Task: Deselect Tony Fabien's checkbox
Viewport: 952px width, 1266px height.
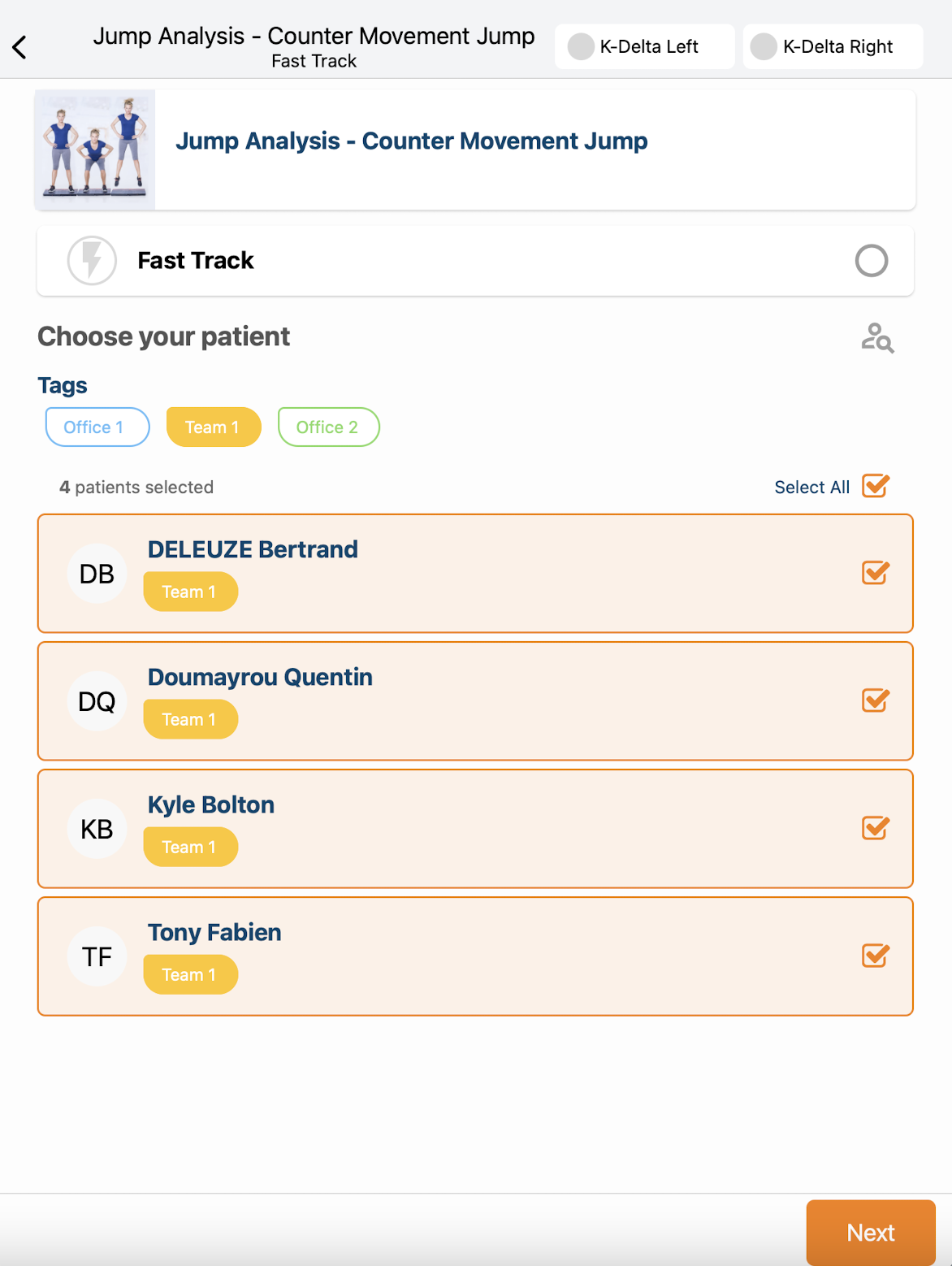Action: tap(876, 956)
